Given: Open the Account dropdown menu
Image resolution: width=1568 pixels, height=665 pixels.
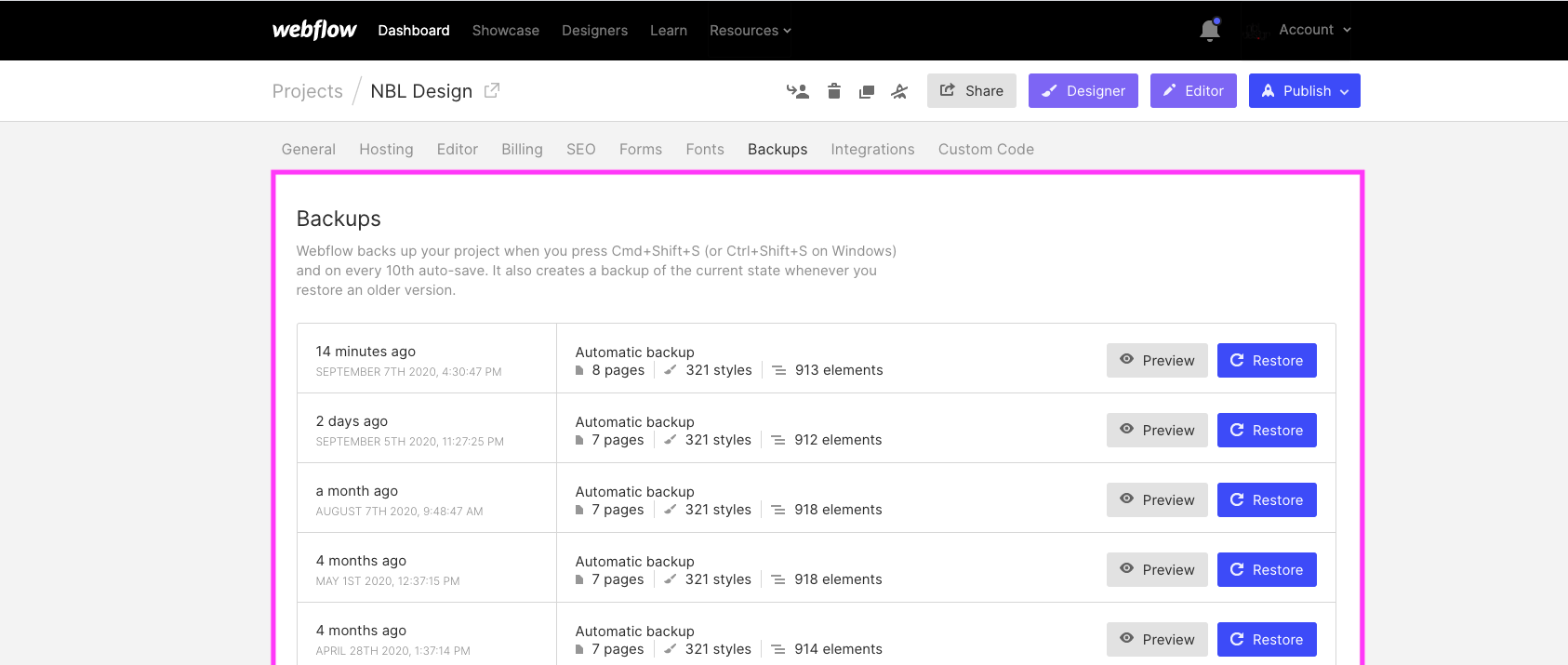Looking at the screenshot, I should tap(1315, 30).
